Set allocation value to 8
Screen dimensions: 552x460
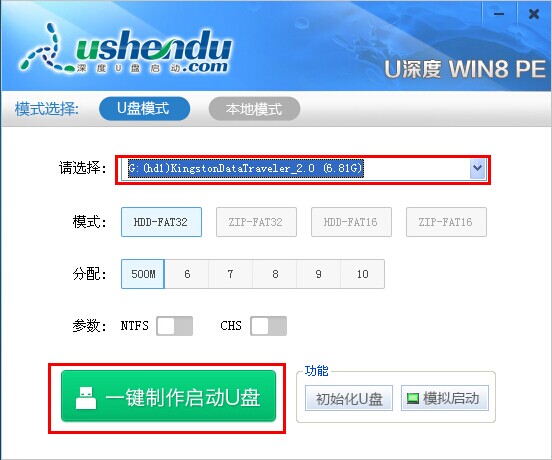275,274
